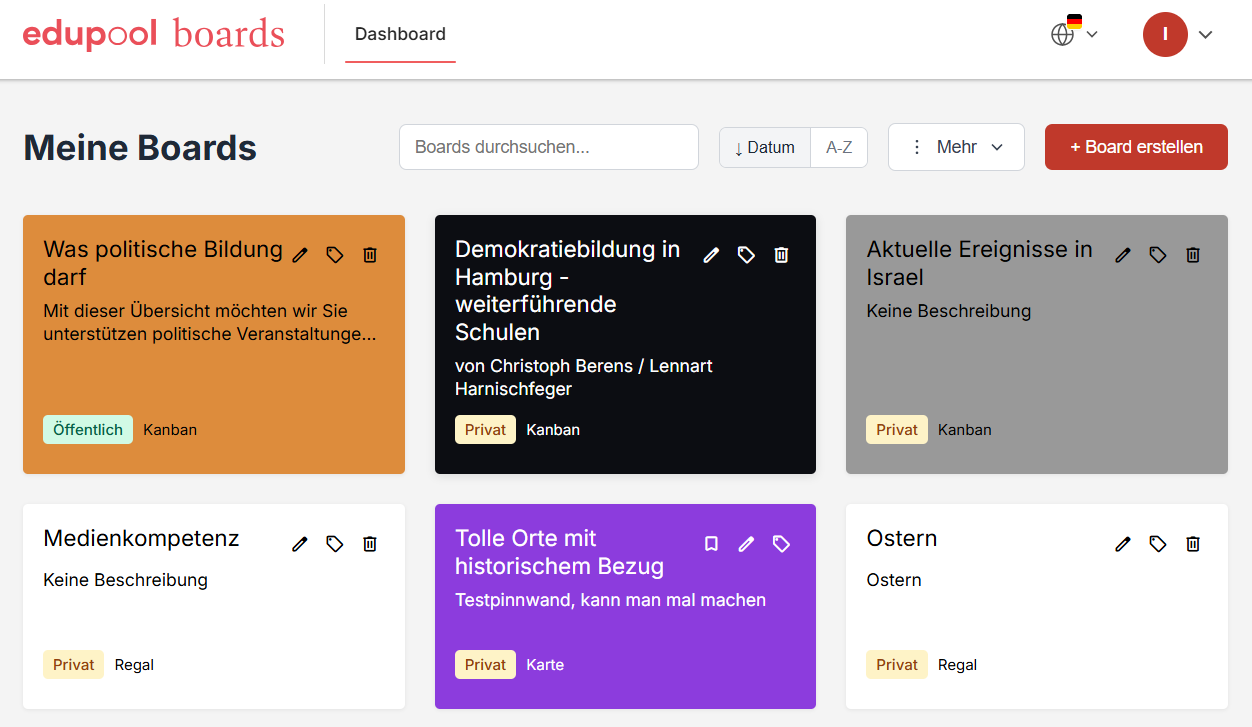
Task: Go to the Dashboard tab
Action: click(400, 34)
